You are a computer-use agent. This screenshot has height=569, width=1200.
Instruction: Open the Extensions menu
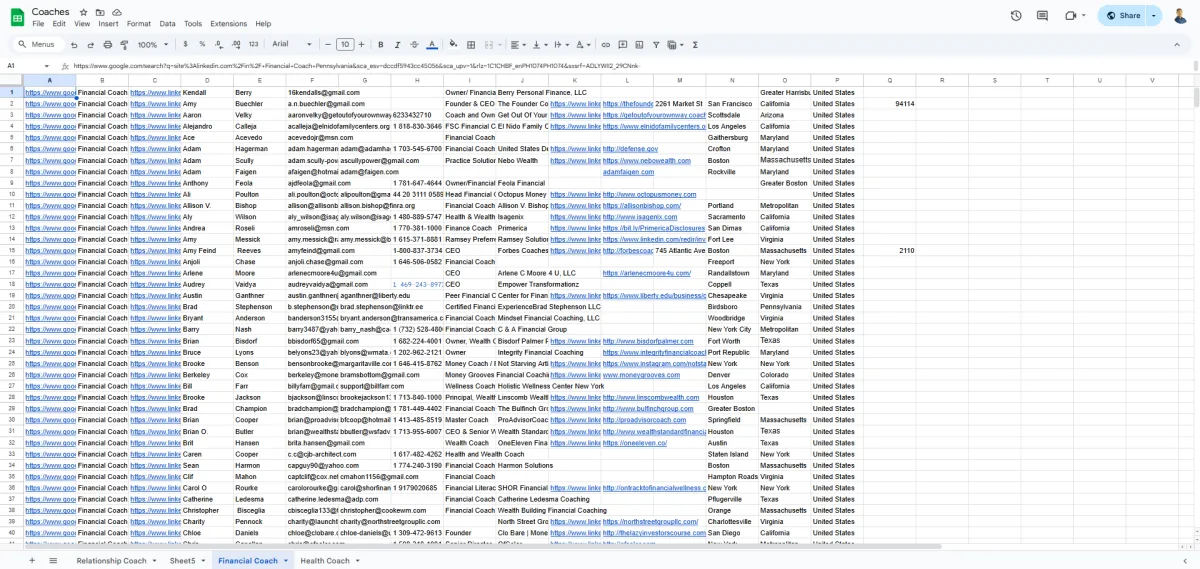[228, 23]
